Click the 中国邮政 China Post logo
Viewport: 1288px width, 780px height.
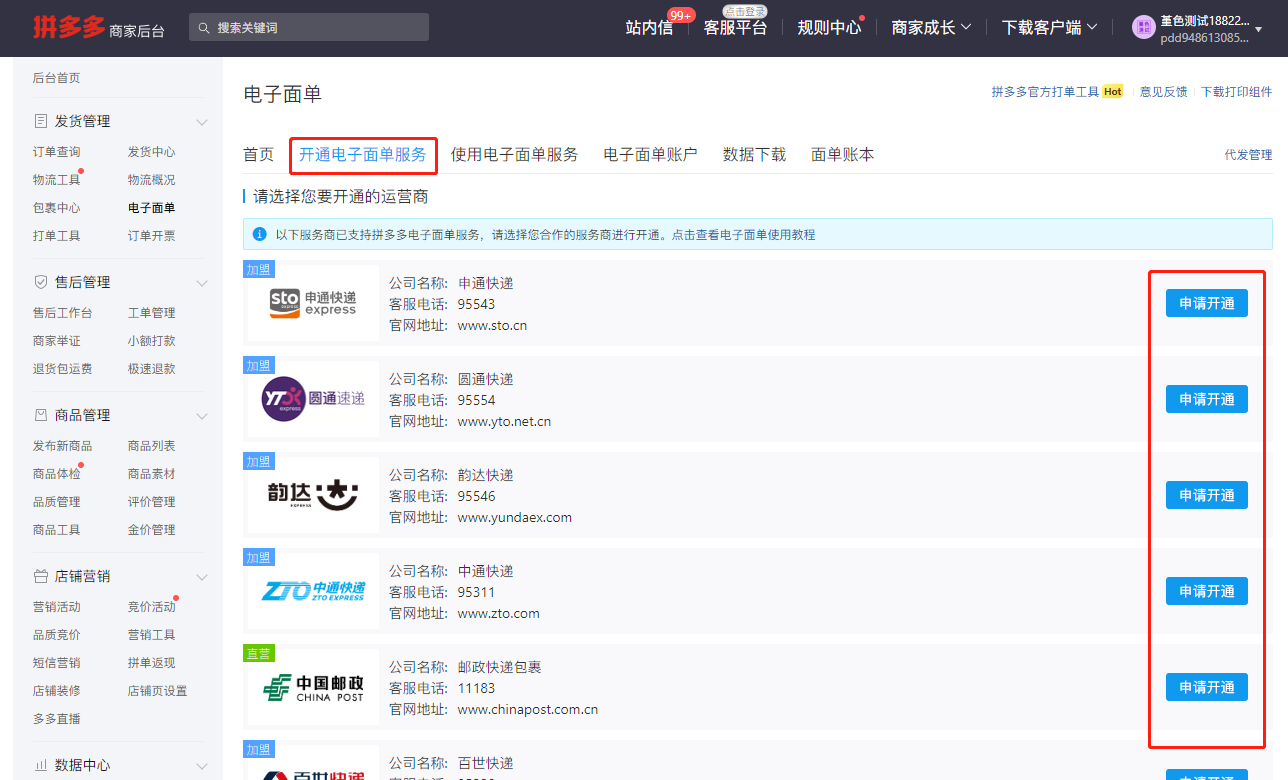tap(313, 687)
